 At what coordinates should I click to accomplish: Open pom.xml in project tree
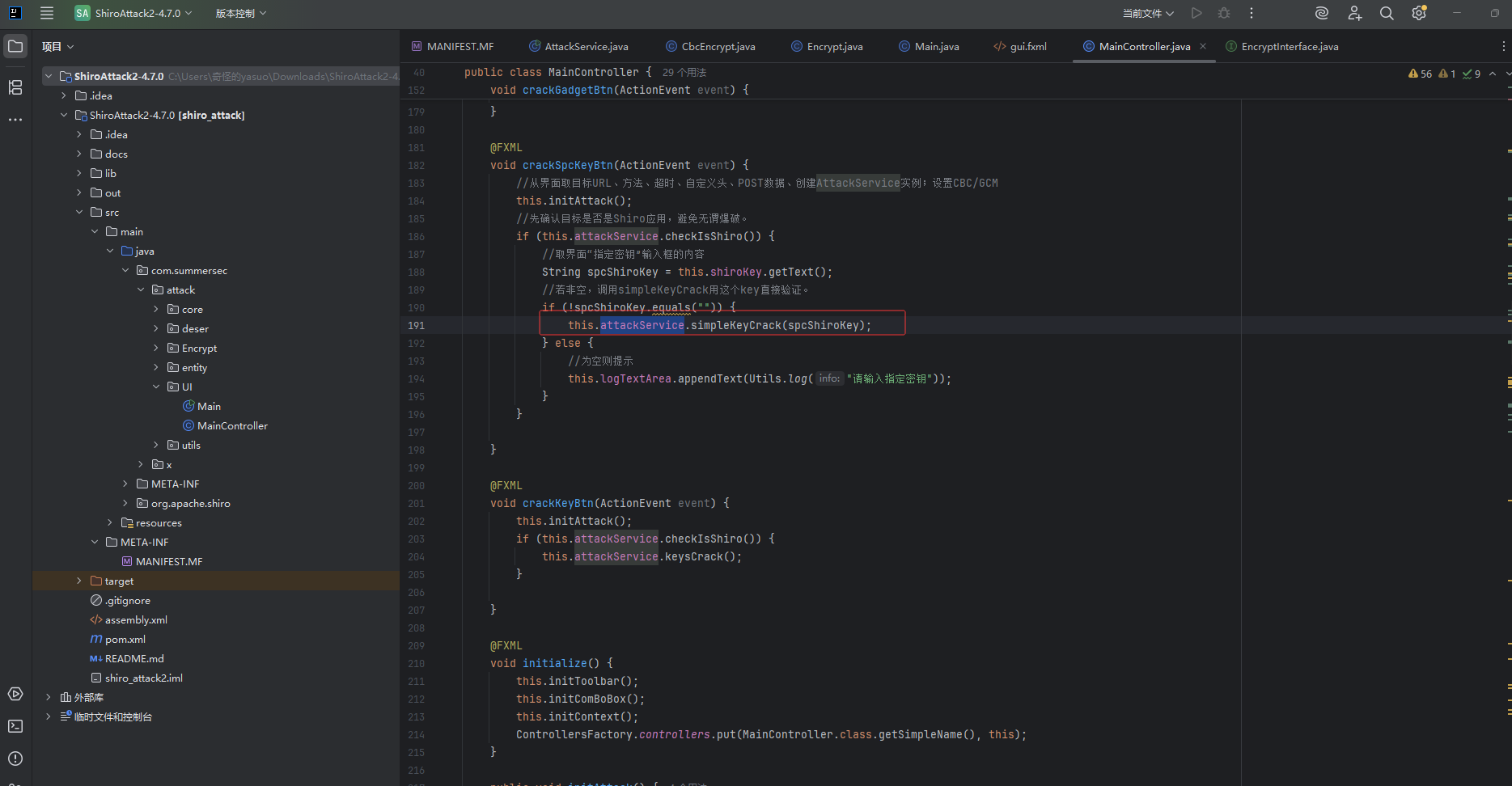pos(125,639)
